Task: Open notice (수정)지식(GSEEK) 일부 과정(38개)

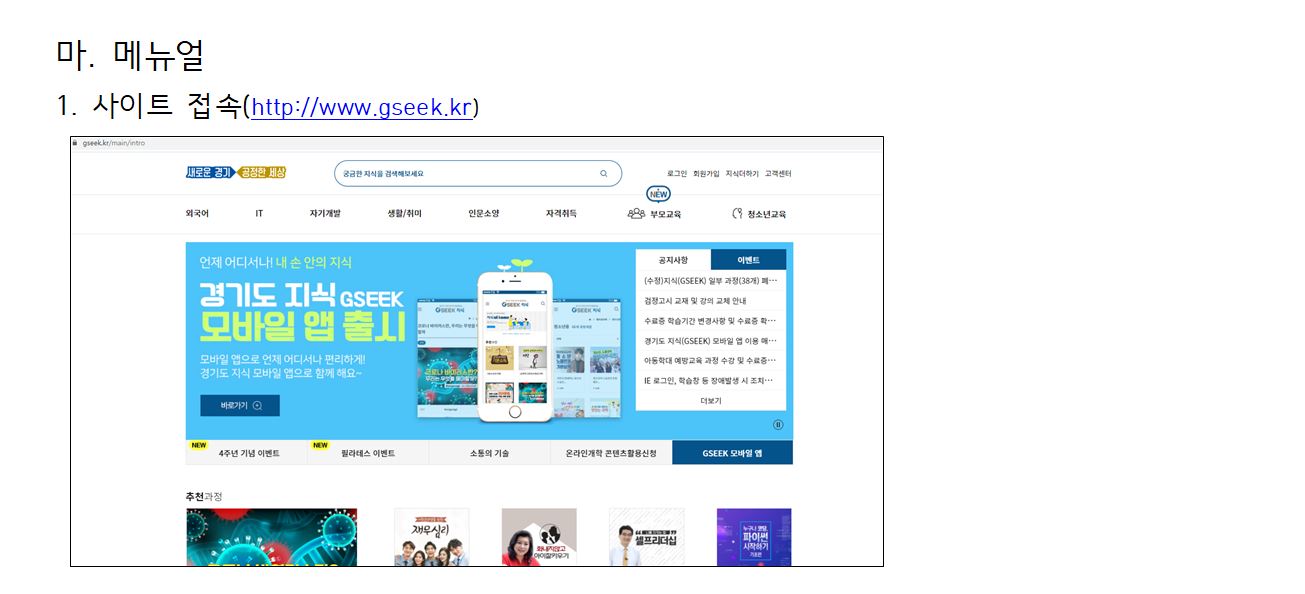Action: pos(710,281)
